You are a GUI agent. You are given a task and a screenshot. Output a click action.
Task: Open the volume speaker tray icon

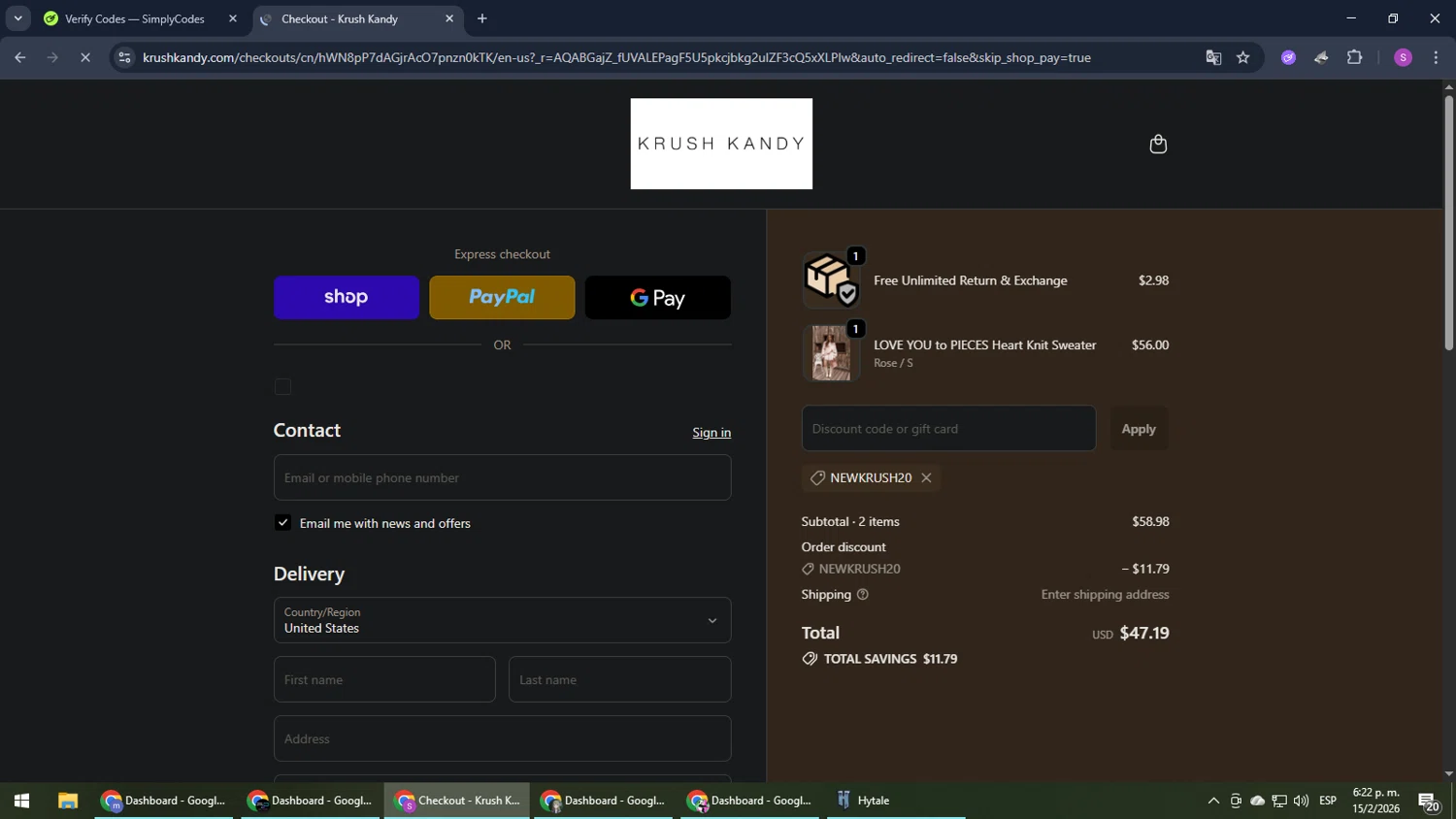pyautogui.click(x=1301, y=801)
